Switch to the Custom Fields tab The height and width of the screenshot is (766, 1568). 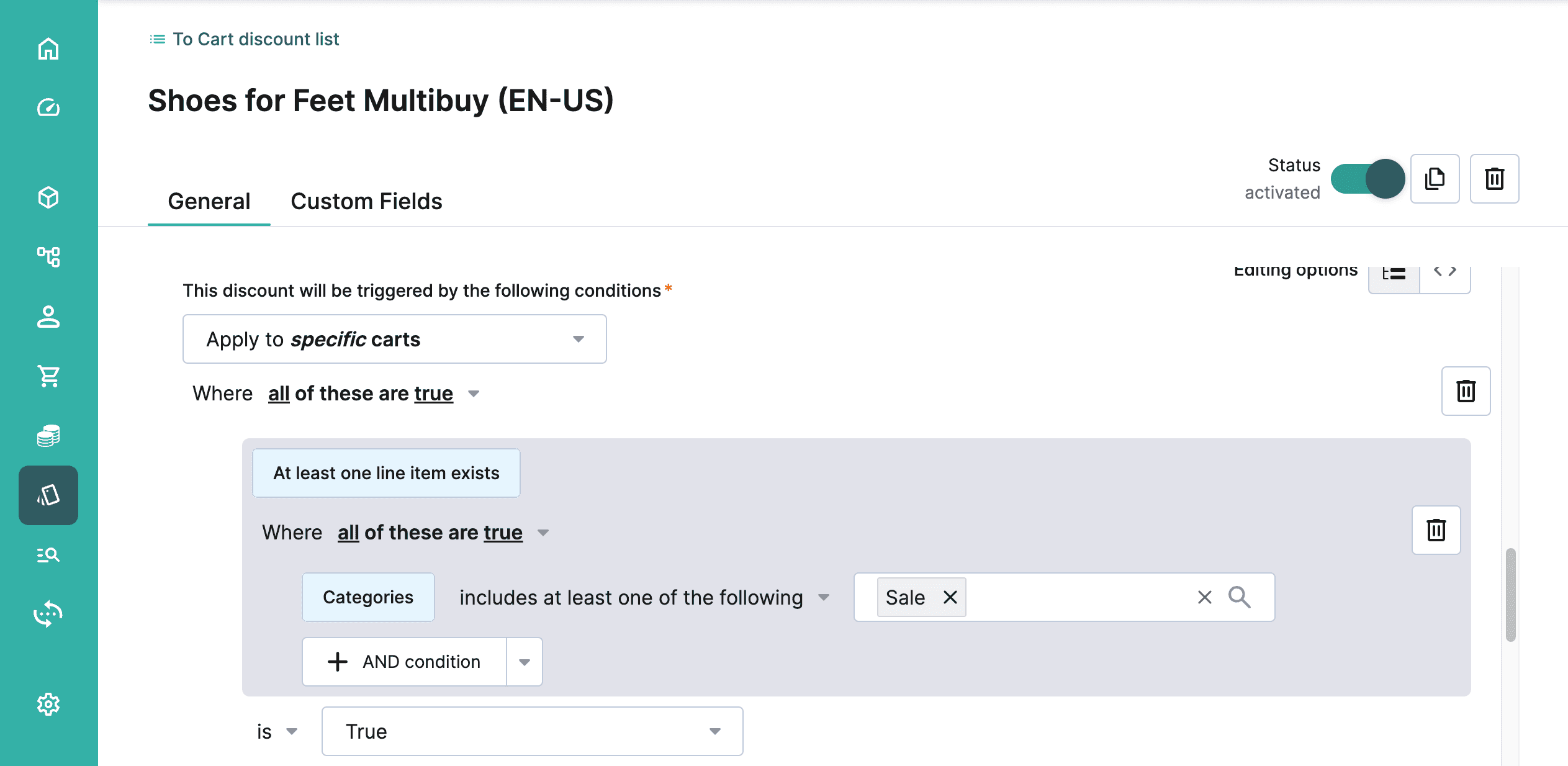[366, 201]
